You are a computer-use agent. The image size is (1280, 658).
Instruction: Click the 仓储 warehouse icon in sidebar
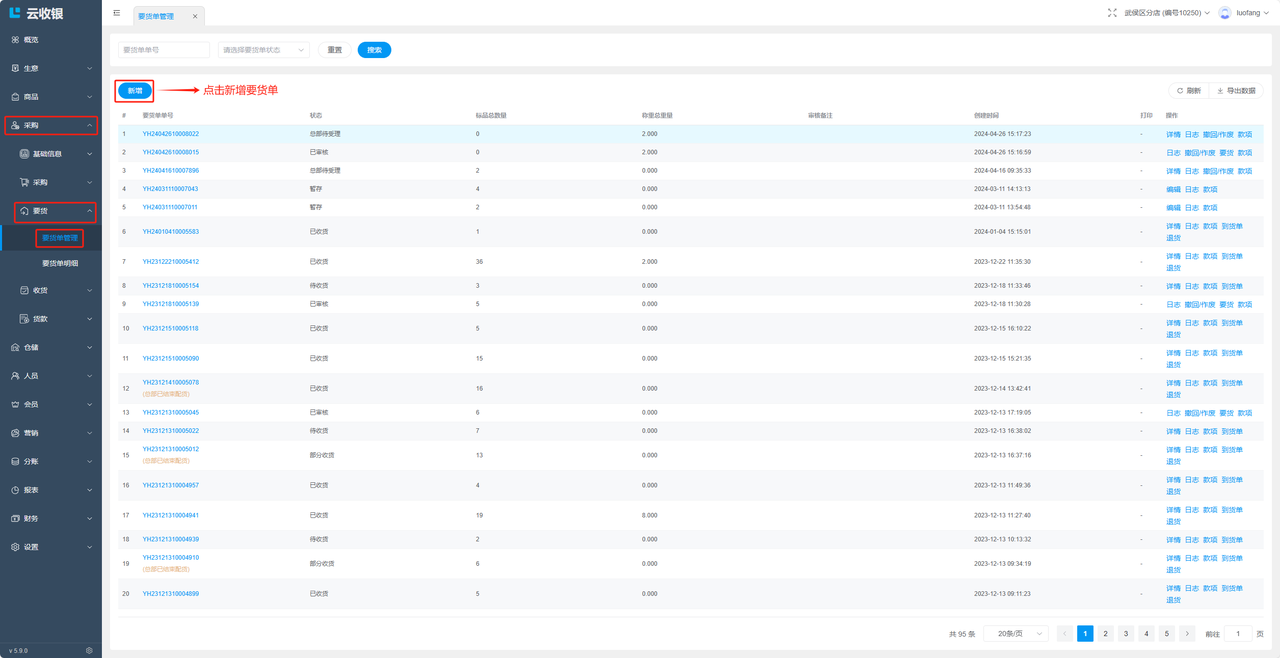click(x=15, y=348)
